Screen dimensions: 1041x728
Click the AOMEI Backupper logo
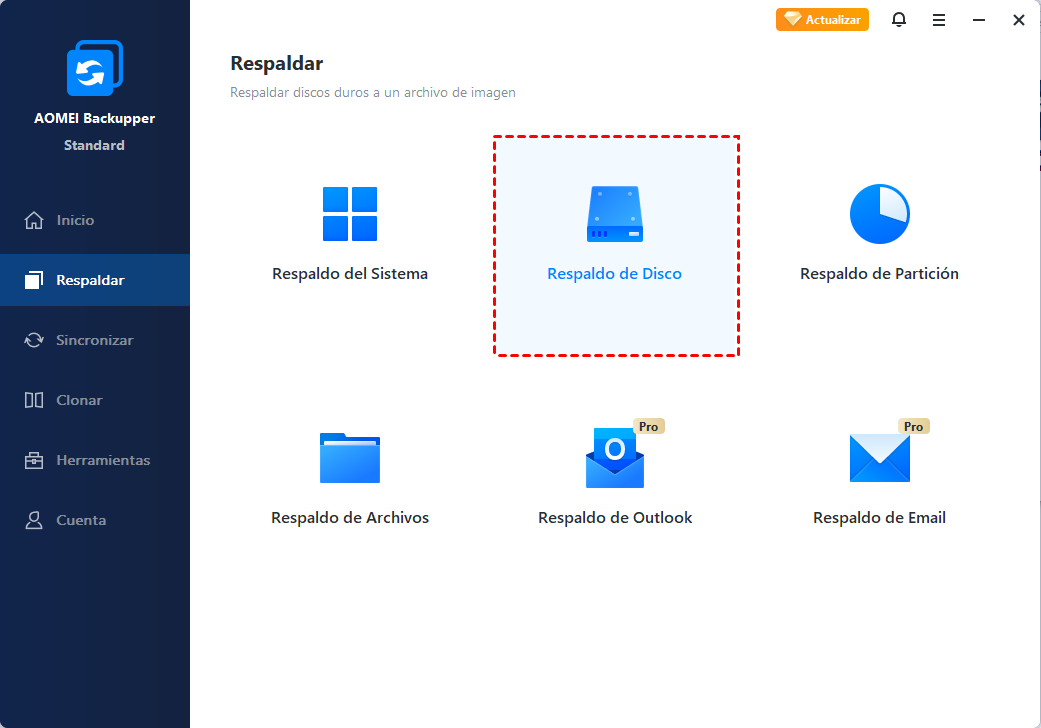pyautogui.click(x=95, y=68)
